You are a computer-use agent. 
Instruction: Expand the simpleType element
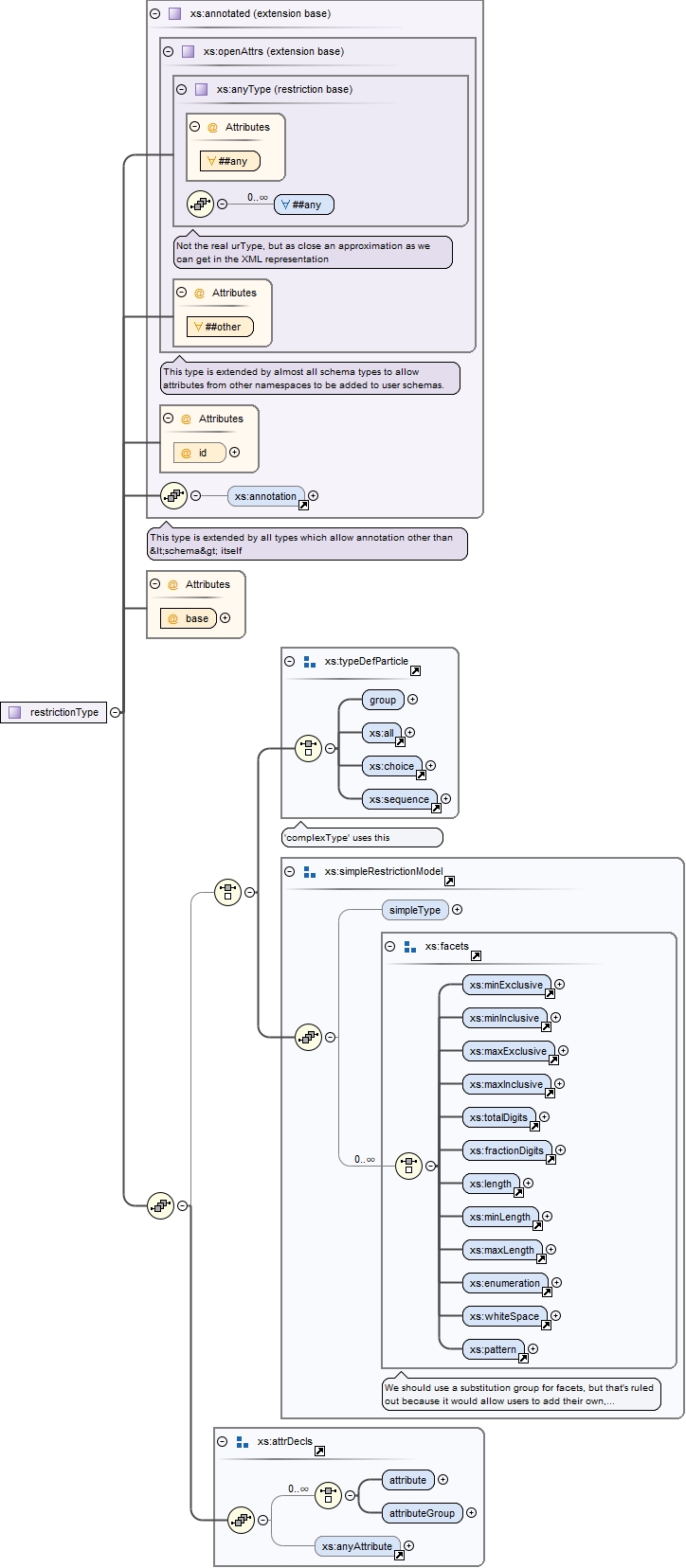pos(458,910)
